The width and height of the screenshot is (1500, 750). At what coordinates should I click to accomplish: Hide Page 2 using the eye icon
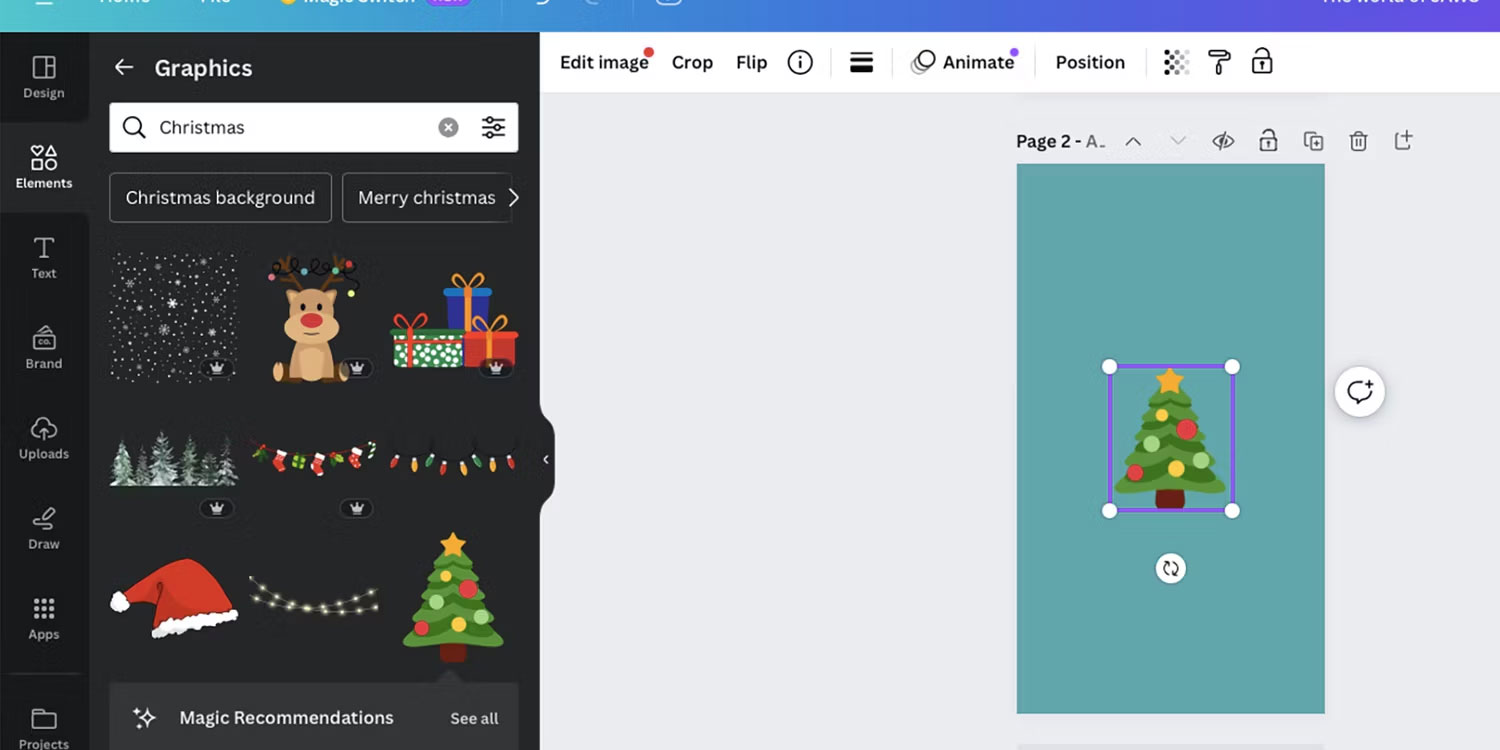tap(1223, 141)
